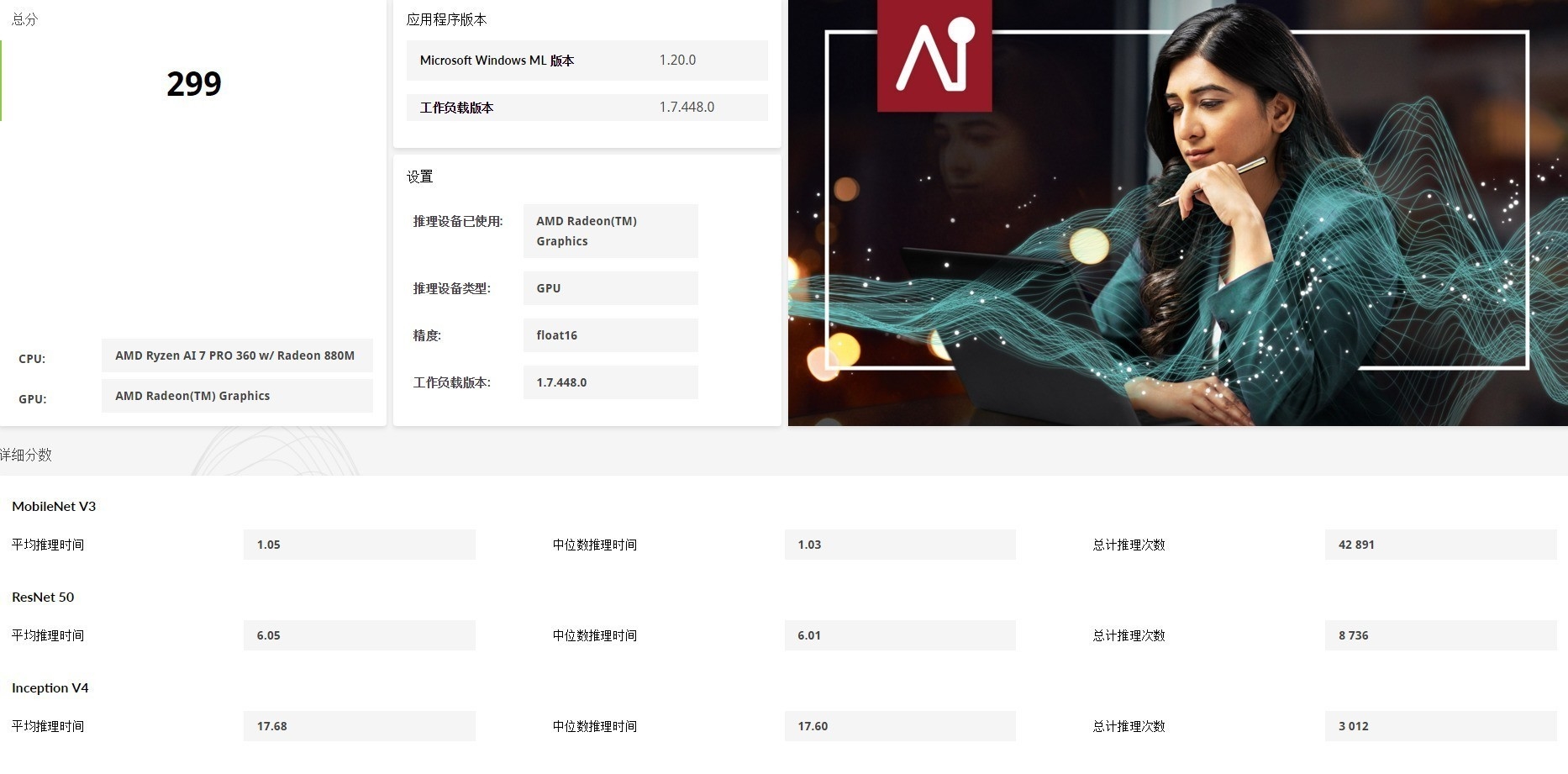Select the 推理设备类型 GPU field
The width and height of the screenshot is (1568, 774).
[610, 288]
